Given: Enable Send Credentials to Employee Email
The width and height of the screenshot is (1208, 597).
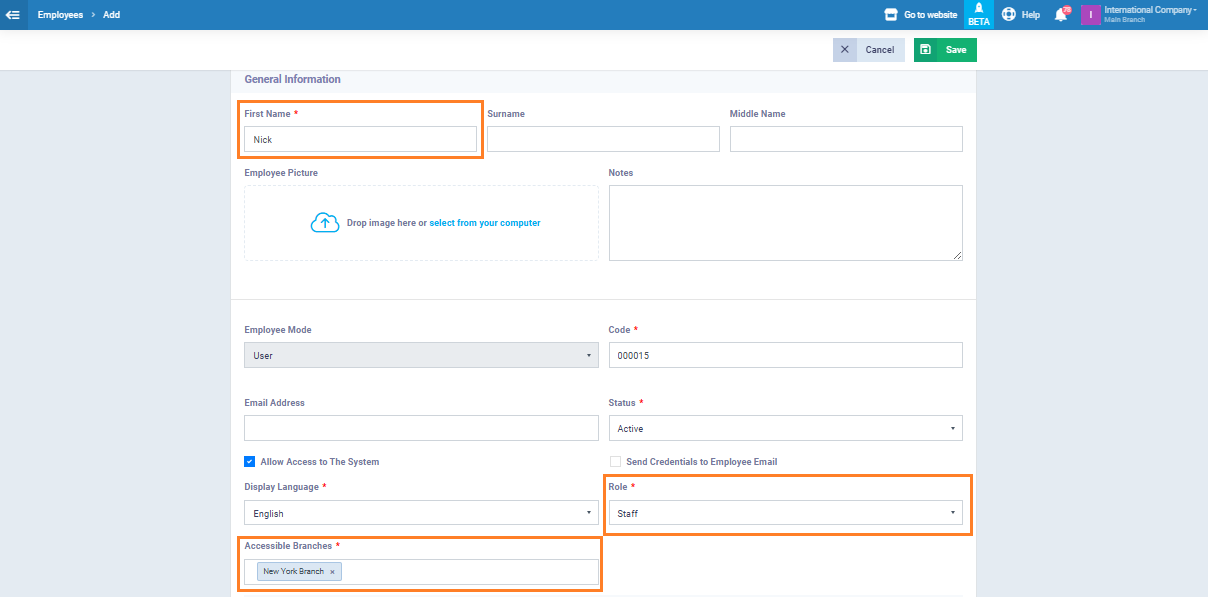Looking at the screenshot, I should (x=615, y=462).
